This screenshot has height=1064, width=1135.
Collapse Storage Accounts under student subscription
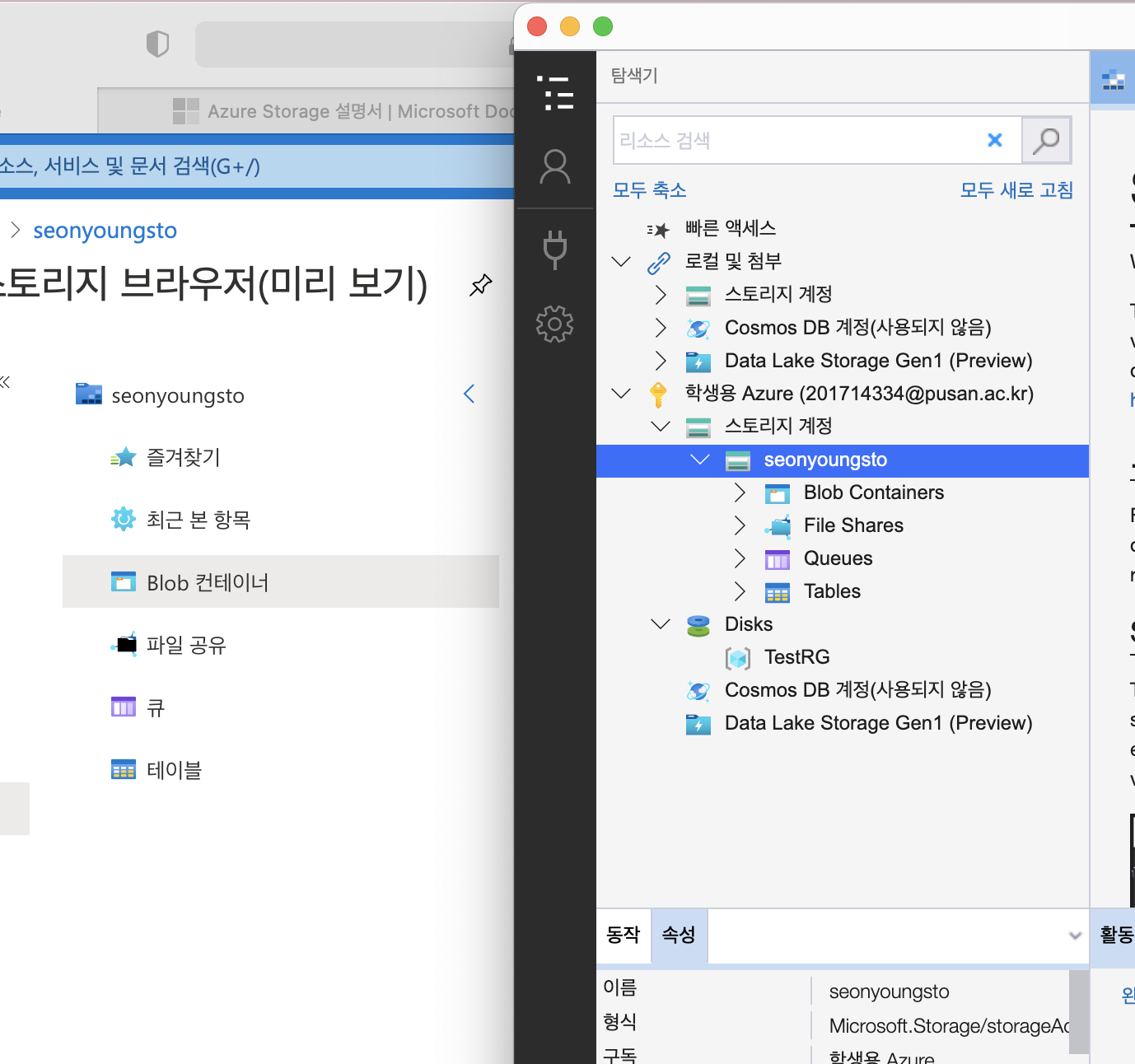(x=661, y=427)
